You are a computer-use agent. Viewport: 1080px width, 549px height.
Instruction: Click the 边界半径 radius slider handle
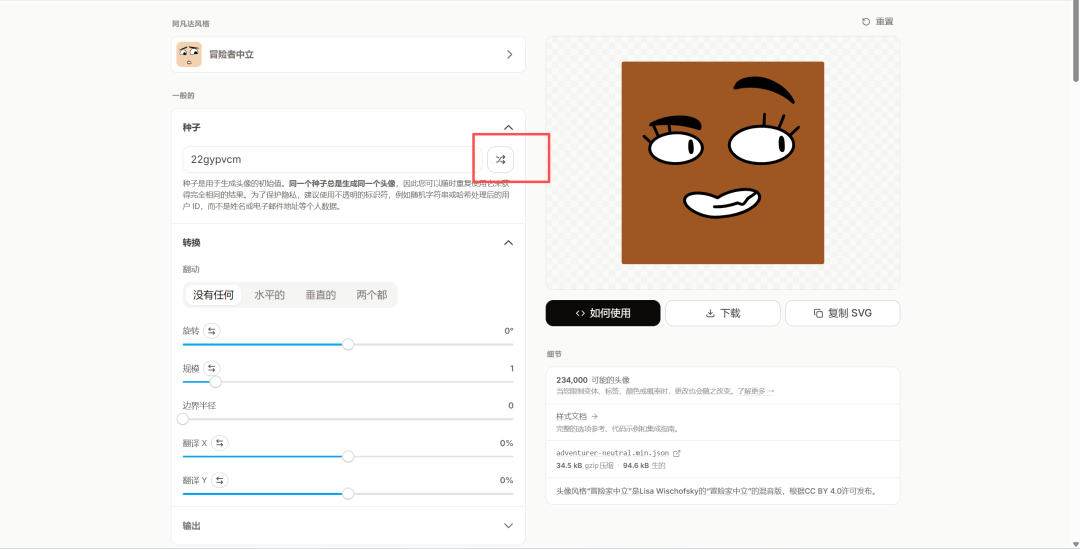coord(183,419)
